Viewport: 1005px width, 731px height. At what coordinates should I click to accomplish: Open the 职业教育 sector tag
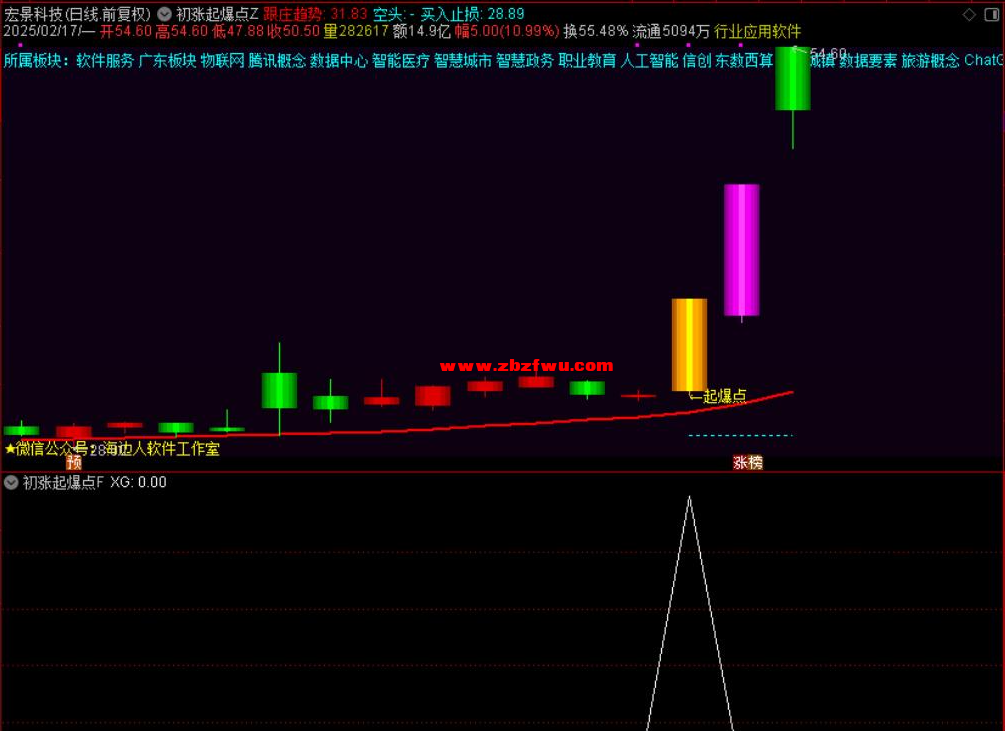[x=588, y=61]
